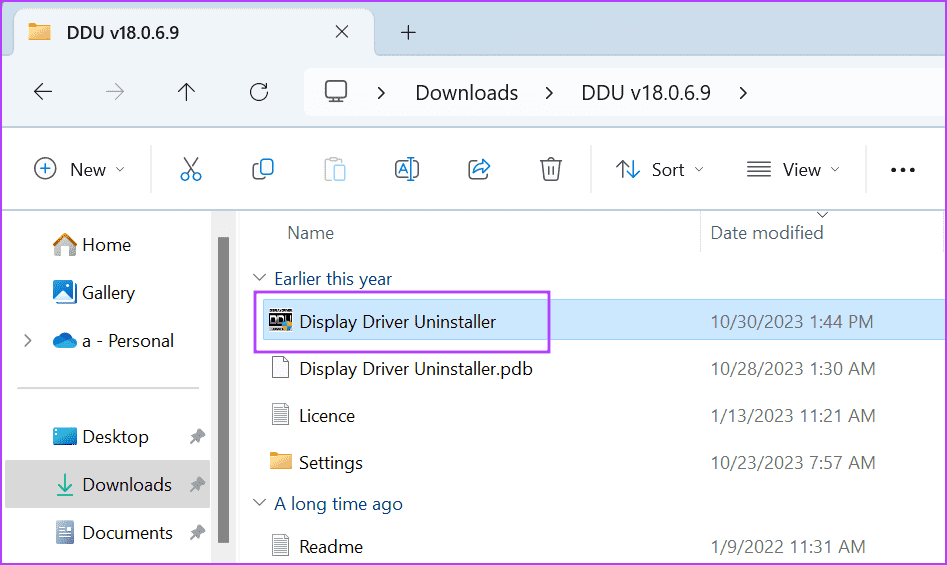The height and width of the screenshot is (565, 947).
Task: Select a - Personal OneDrive entry
Action: point(113,340)
